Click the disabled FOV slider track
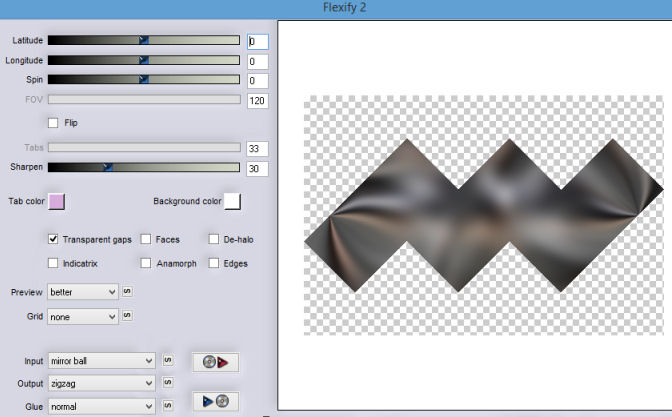Screen dimensions: 672x417 pyautogui.click(x=144, y=99)
